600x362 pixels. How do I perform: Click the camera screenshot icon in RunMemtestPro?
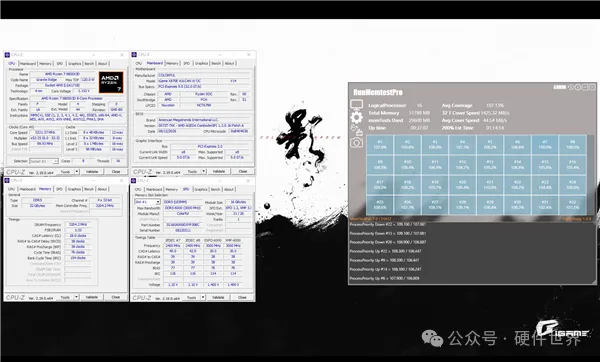(357, 143)
